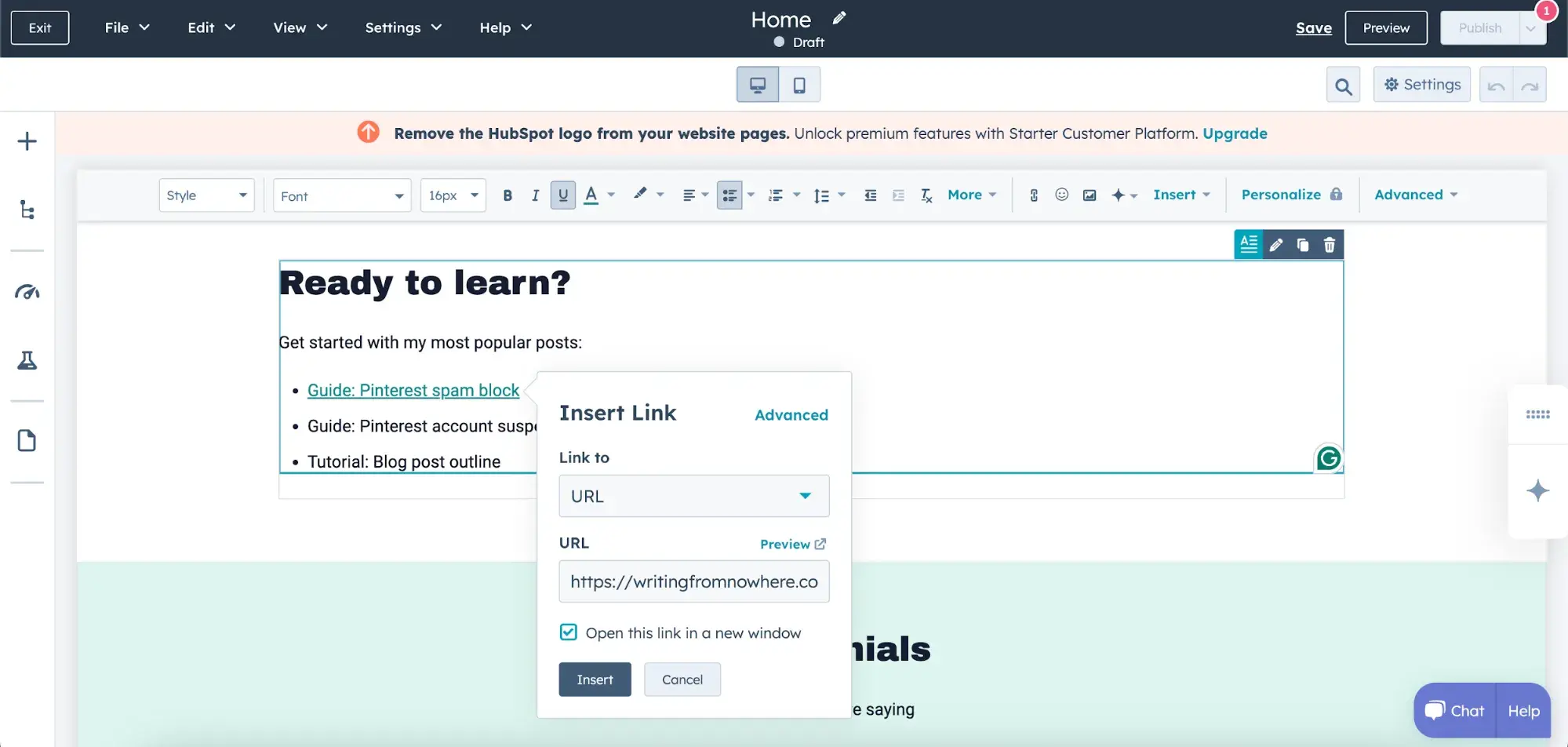Screen dimensions: 1568x747
Task: Open text color dropdown arrow
Action: (x=611, y=195)
